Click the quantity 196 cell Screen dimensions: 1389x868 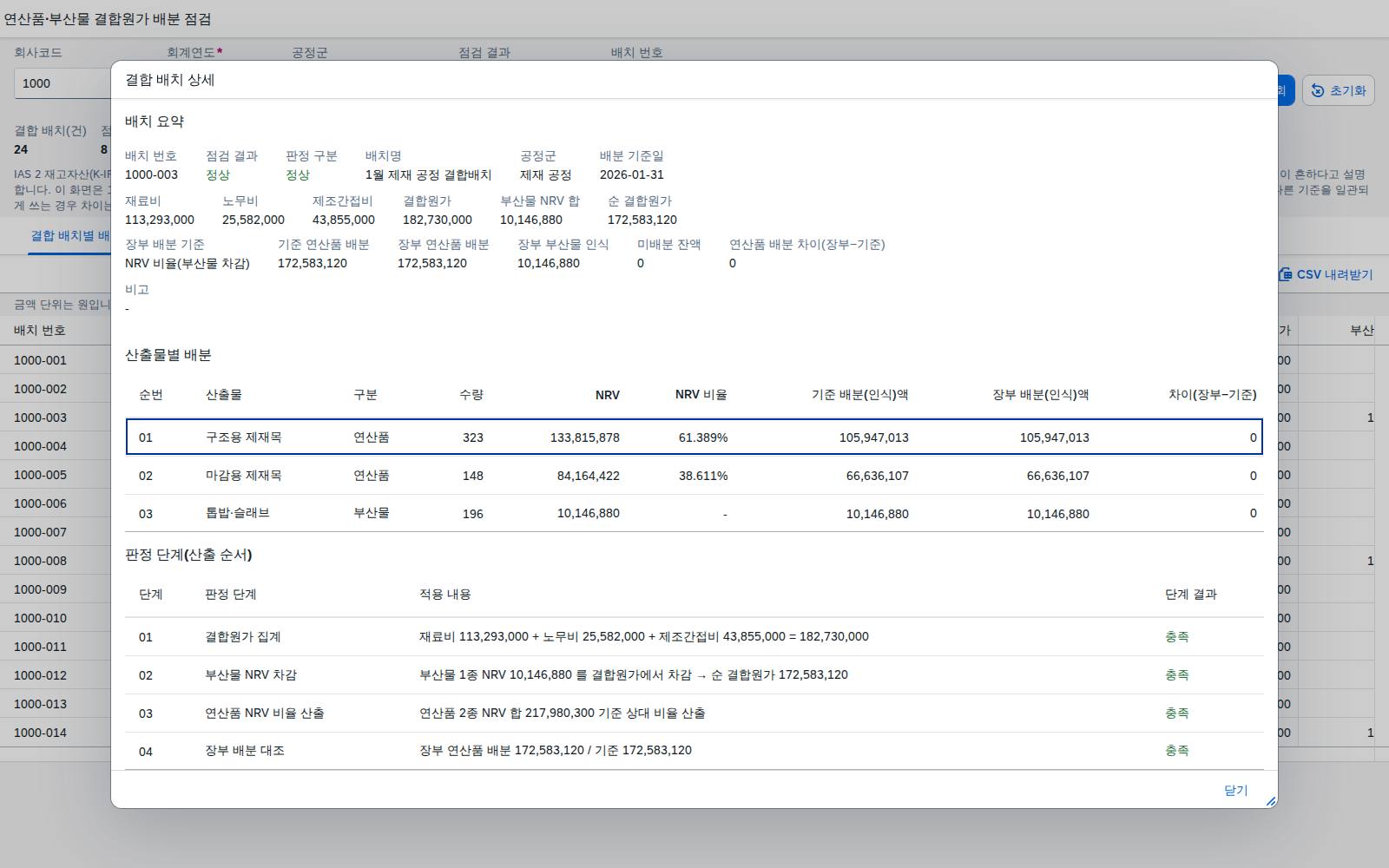click(x=473, y=514)
